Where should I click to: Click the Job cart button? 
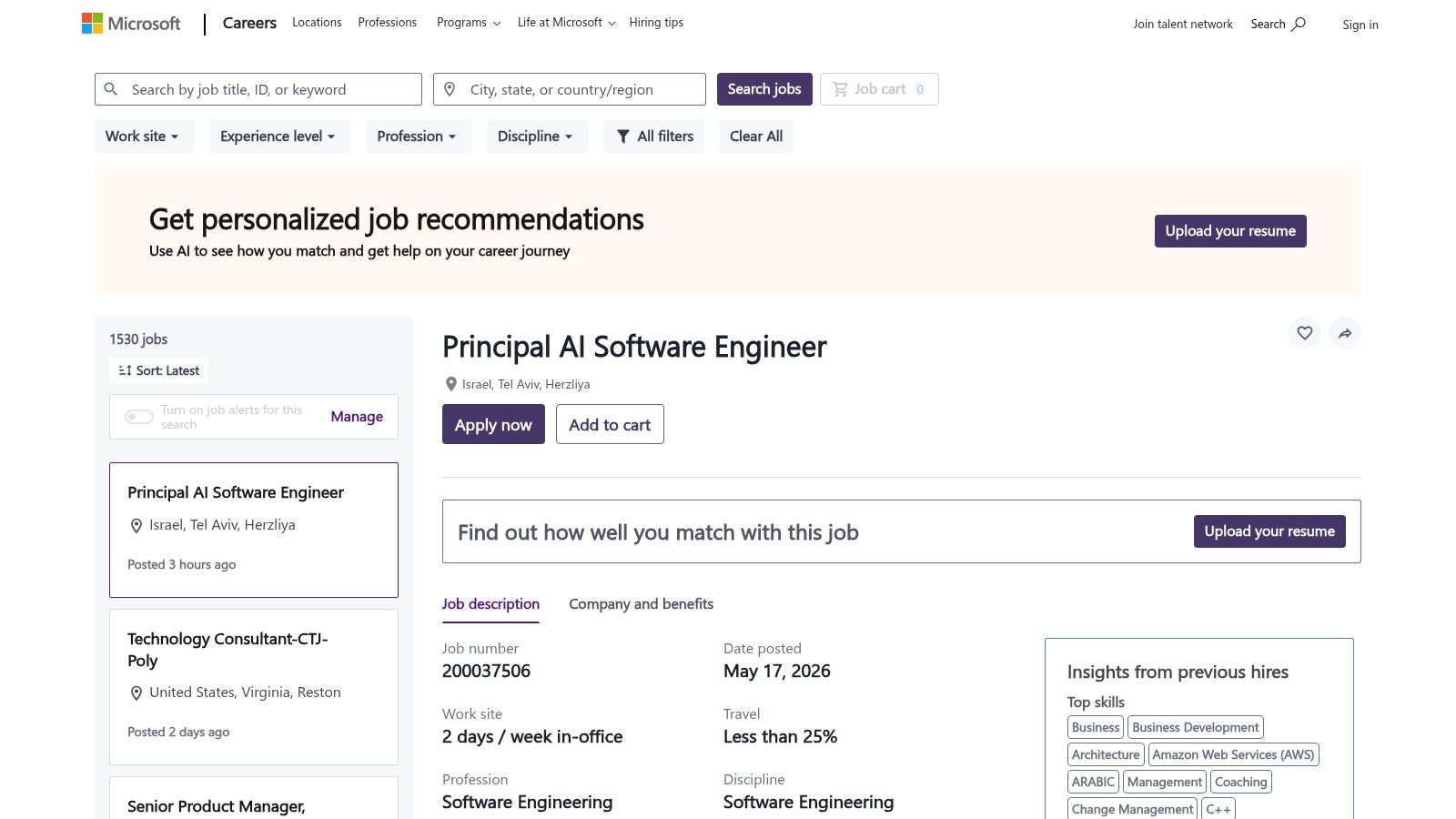coord(879,89)
